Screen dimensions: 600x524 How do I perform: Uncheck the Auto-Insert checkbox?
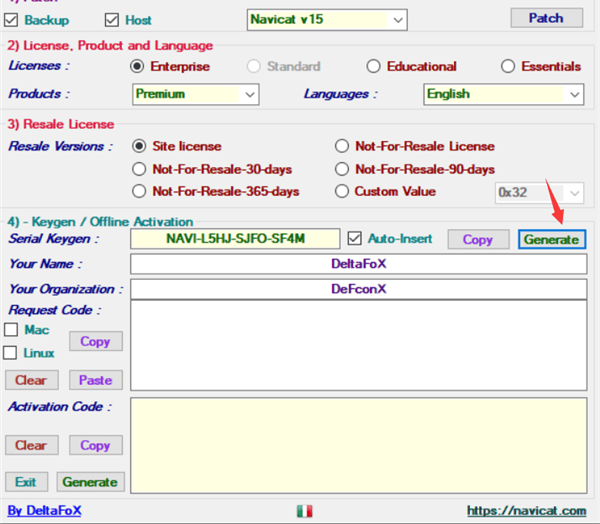pyautogui.click(x=354, y=238)
